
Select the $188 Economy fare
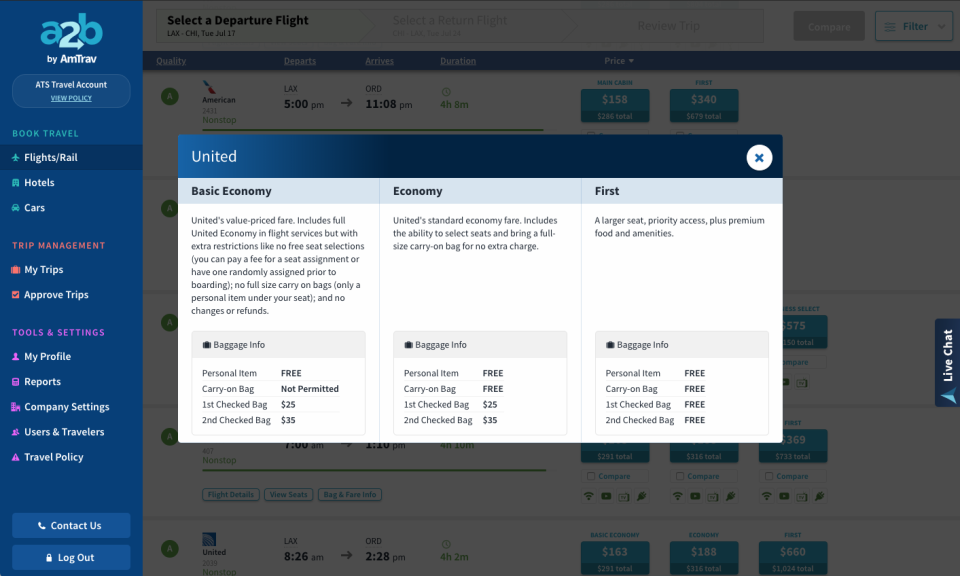pyautogui.click(x=703, y=558)
